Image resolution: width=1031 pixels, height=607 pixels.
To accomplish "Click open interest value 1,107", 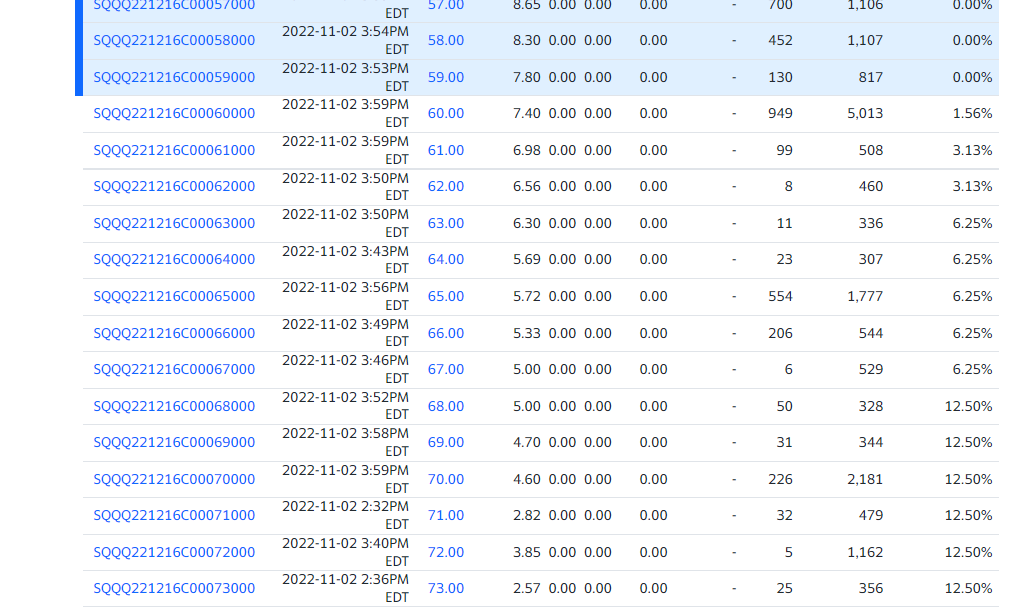I will tap(865, 41).
